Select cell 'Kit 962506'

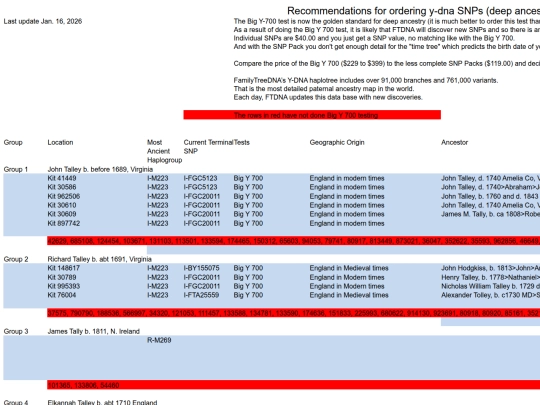pos(64,196)
